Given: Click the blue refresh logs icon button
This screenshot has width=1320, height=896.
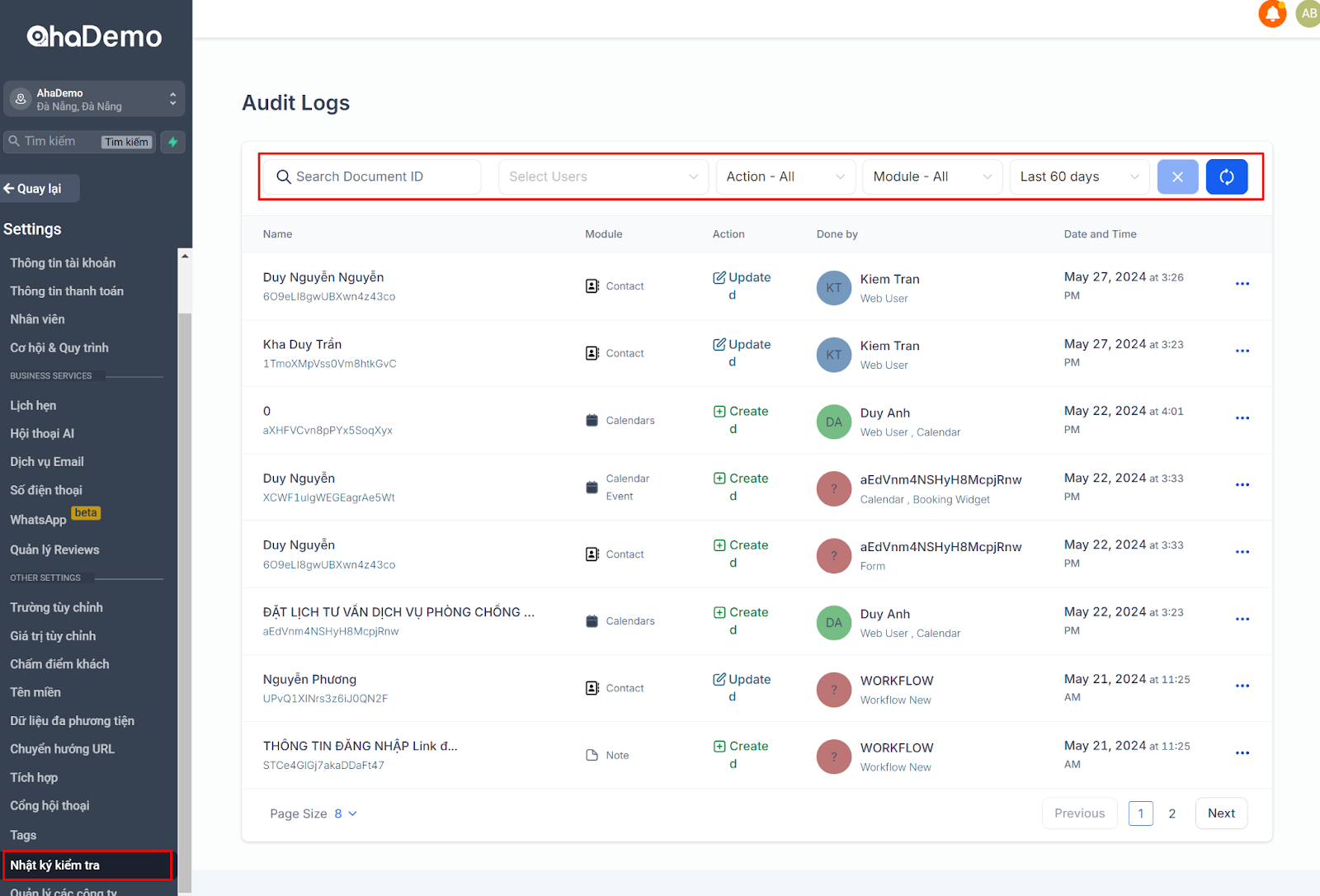Looking at the screenshot, I should tap(1227, 177).
